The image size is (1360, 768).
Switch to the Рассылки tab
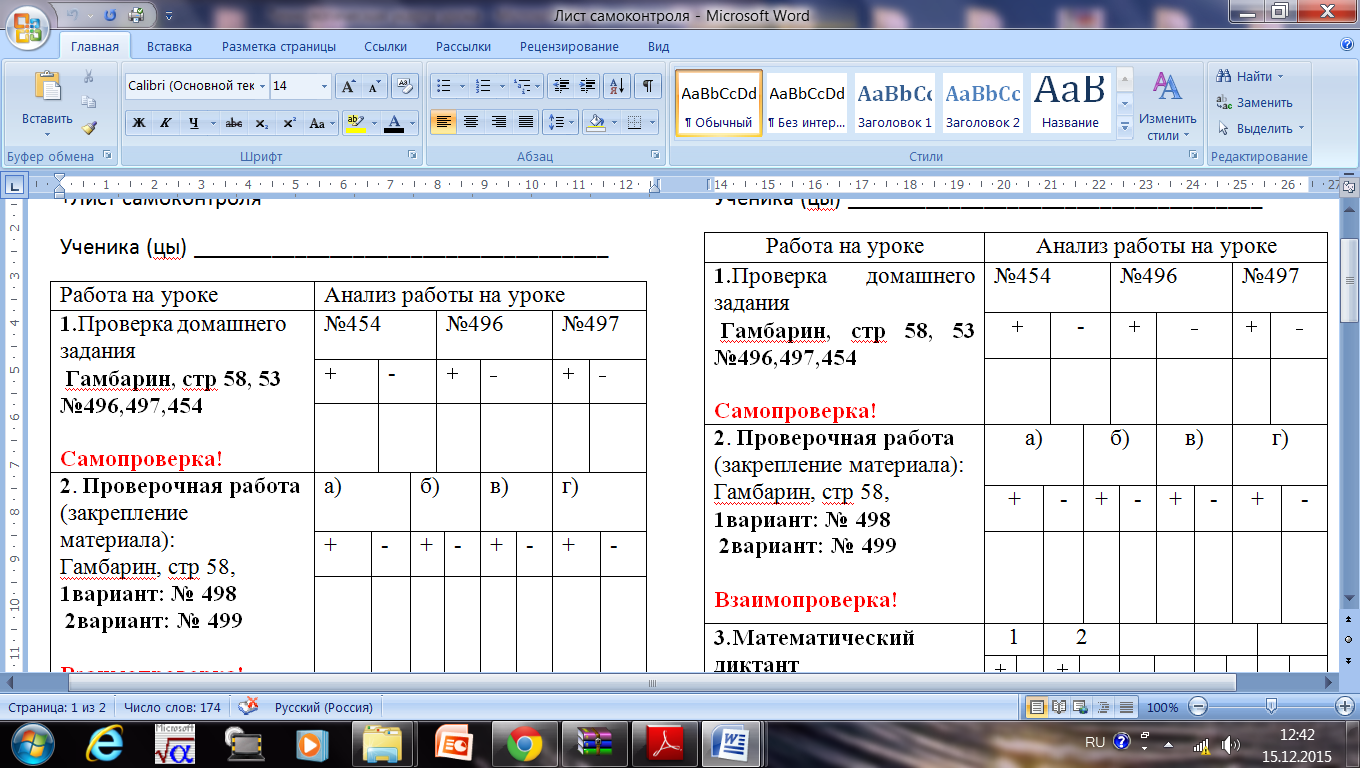(463, 46)
